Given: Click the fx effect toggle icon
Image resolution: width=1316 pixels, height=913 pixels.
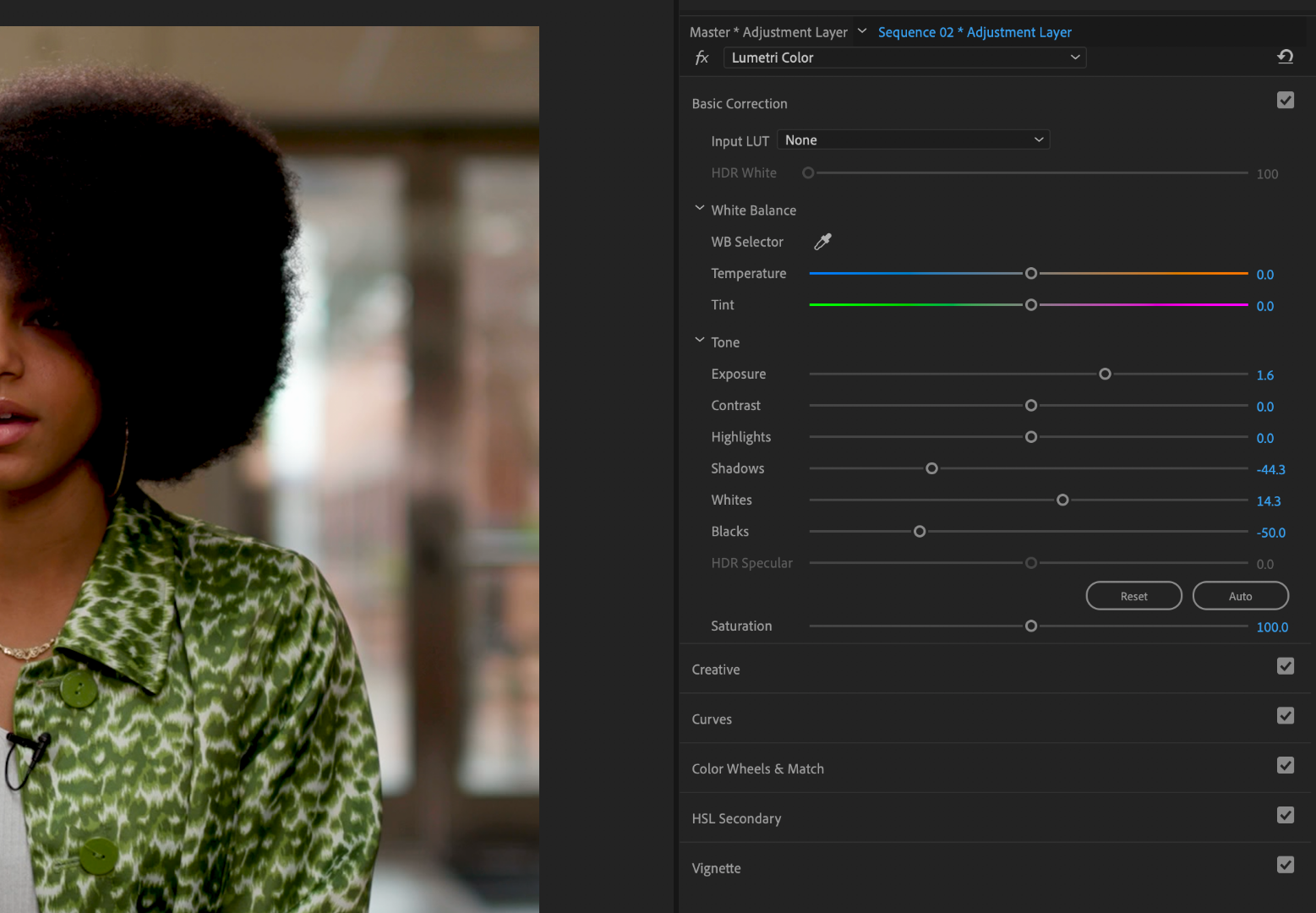Looking at the screenshot, I should (702, 57).
